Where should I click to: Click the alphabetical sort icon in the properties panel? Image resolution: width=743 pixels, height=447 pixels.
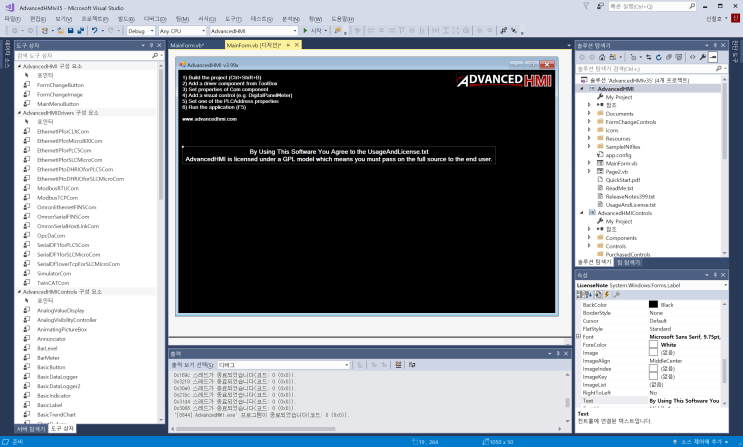[589, 294]
